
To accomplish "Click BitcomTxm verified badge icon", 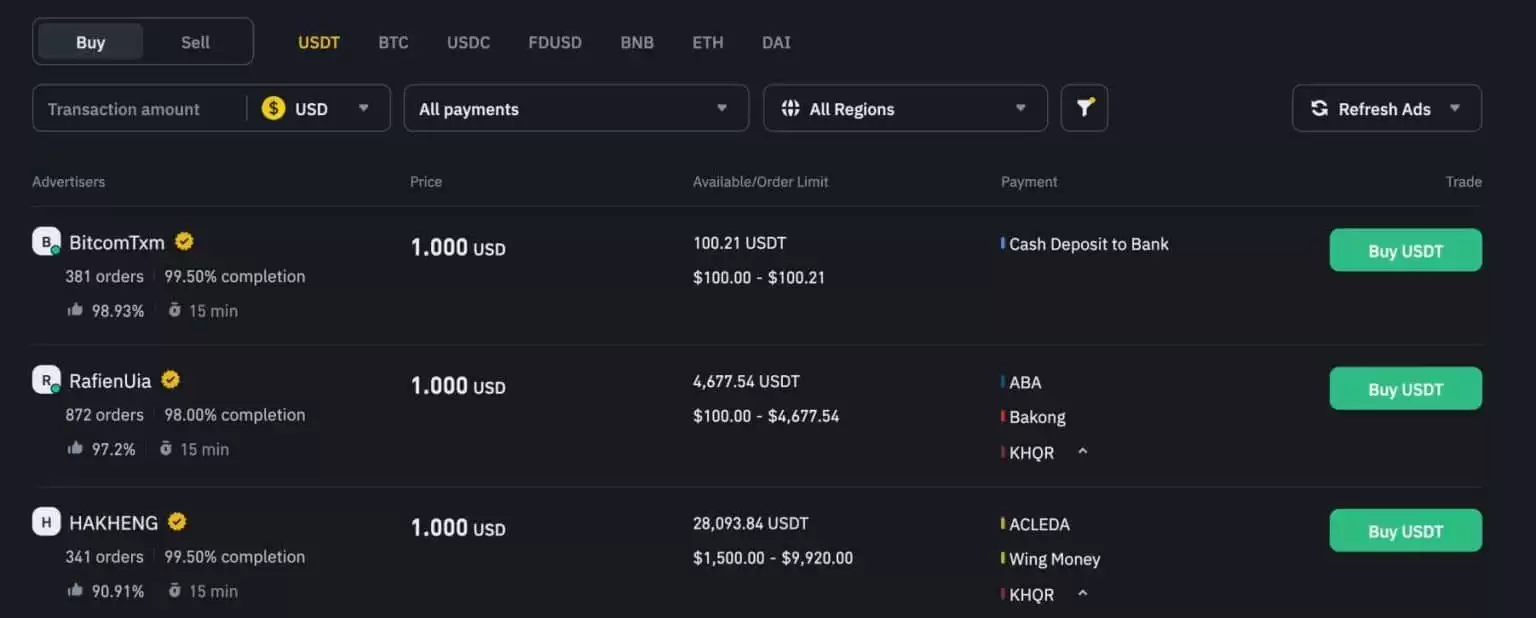I will [x=184, y=241].
